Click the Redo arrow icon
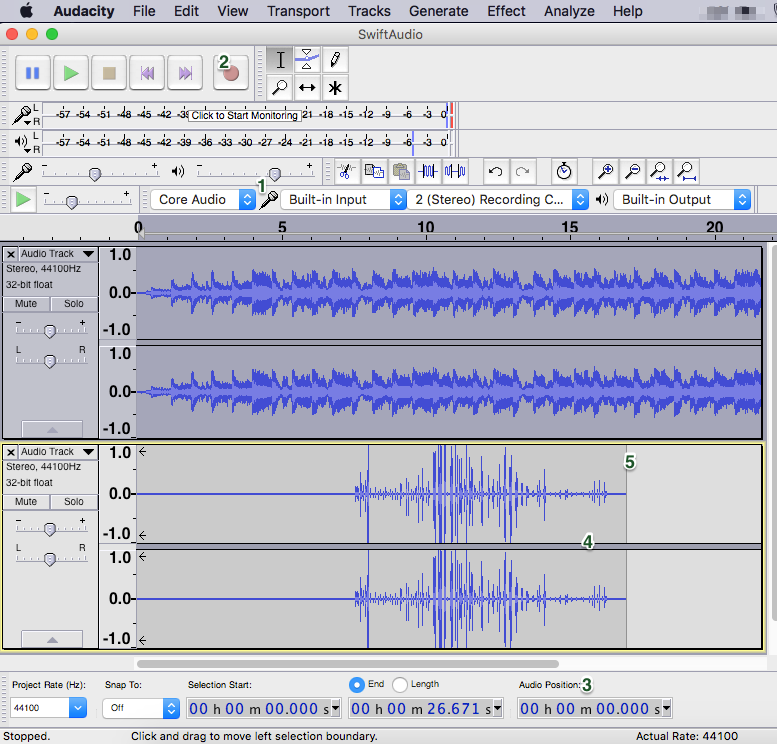Screen dimensions: 777x744 tap(522, 172)
